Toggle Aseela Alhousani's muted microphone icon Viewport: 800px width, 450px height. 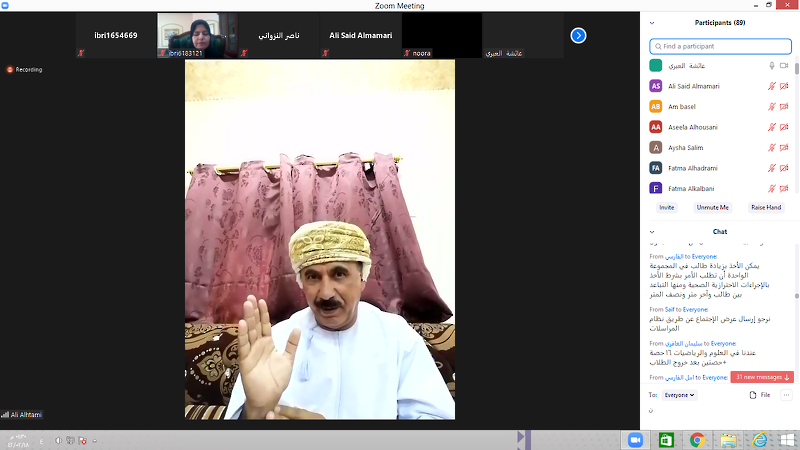click(x=772, y=127)
